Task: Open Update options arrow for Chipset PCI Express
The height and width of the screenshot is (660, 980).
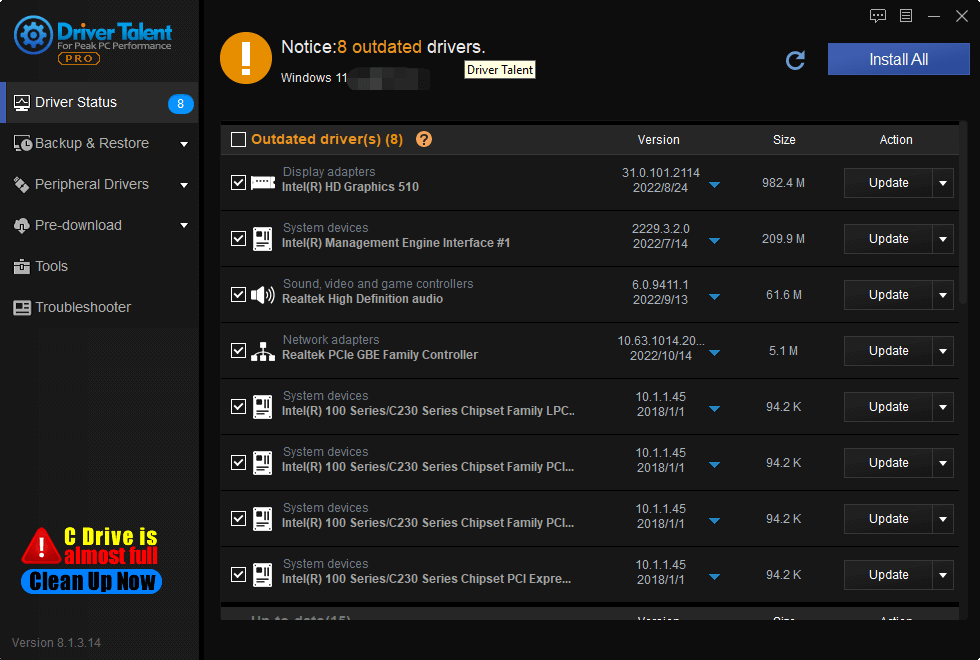Action: pyautogui.click(x=943, y=575)
